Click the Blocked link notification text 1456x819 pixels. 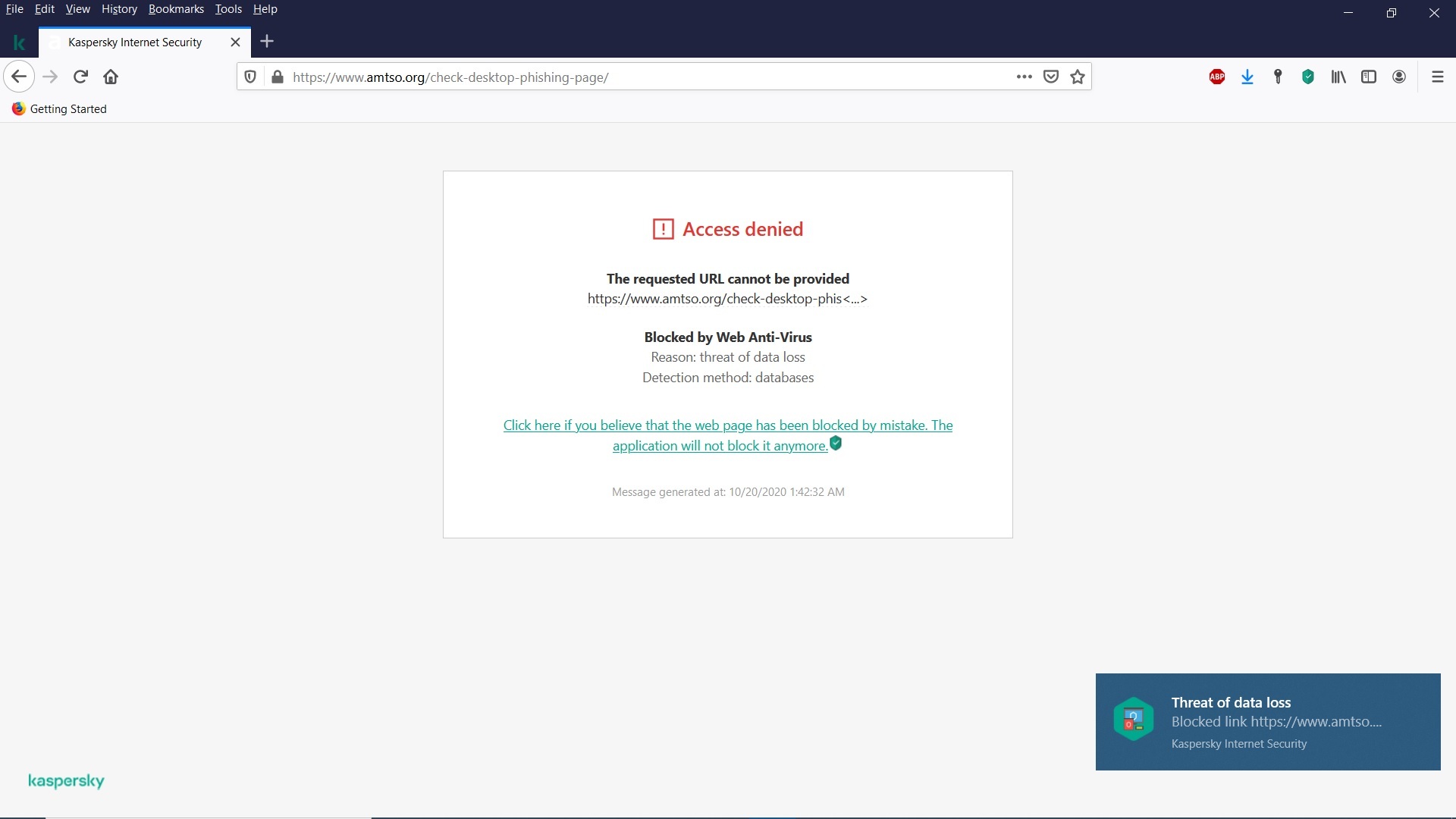click(1276, 722)
